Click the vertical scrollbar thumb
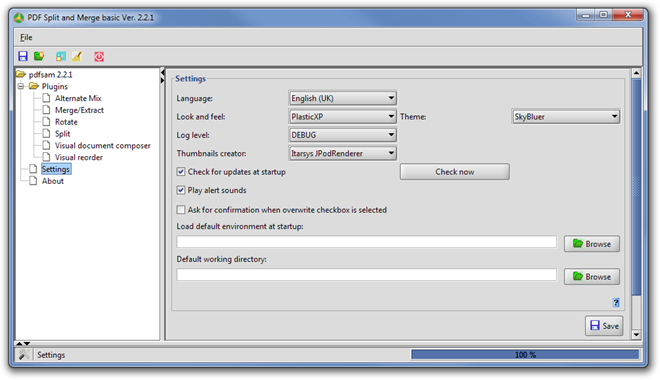660x380 pixels. click(x=636, y=187)
